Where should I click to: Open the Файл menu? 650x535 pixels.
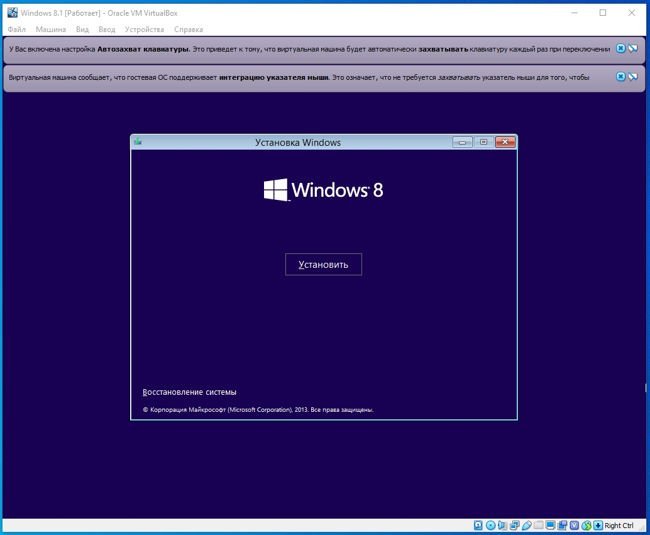17,29
